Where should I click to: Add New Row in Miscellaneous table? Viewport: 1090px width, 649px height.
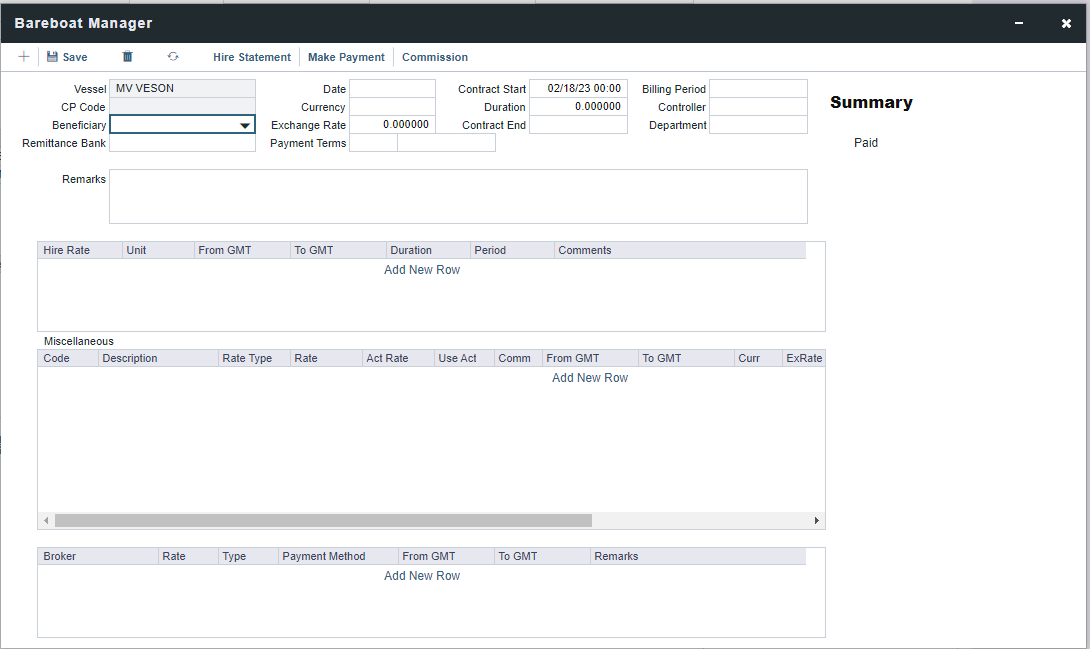coord(590,378)
